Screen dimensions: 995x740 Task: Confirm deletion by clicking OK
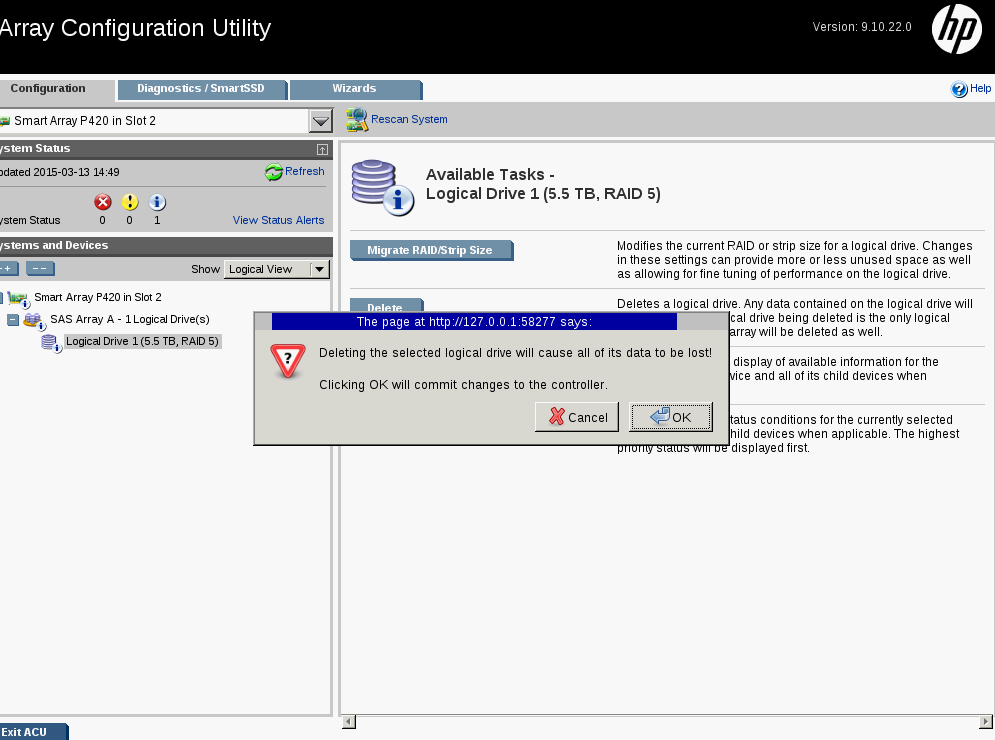pyautogui.click(x=671, y=417)
